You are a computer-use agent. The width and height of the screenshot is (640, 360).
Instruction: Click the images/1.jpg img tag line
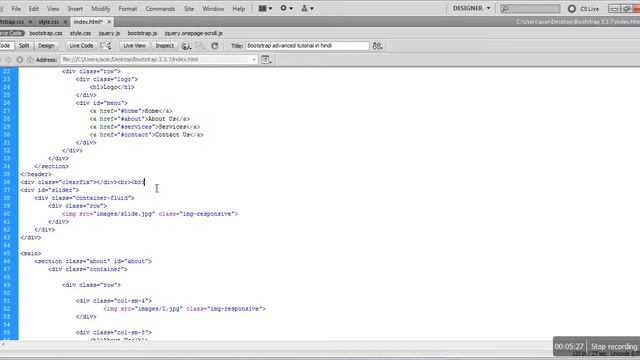tap(184, 309)
